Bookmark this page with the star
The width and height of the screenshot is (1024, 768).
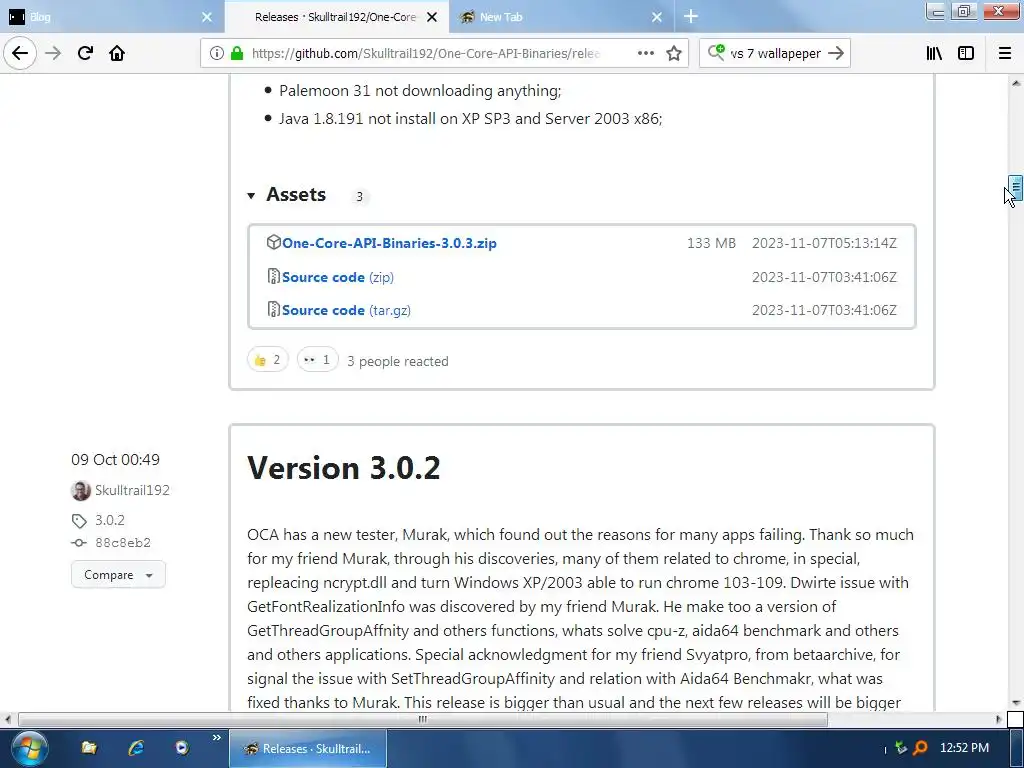tap(674, 54)
